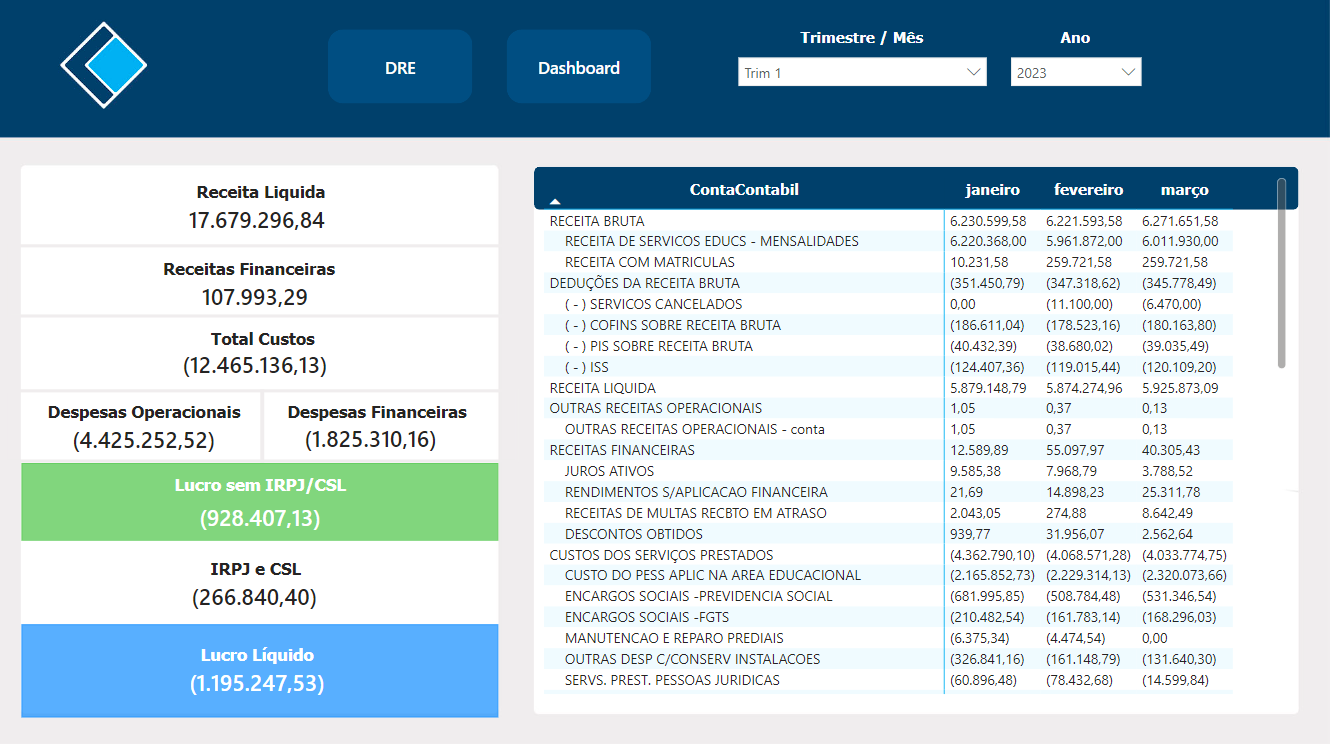This screenshot has height=744, width=1330.
Task: Click fevereiro value 6.221.593,58
Action: (x=1084, y=221)
